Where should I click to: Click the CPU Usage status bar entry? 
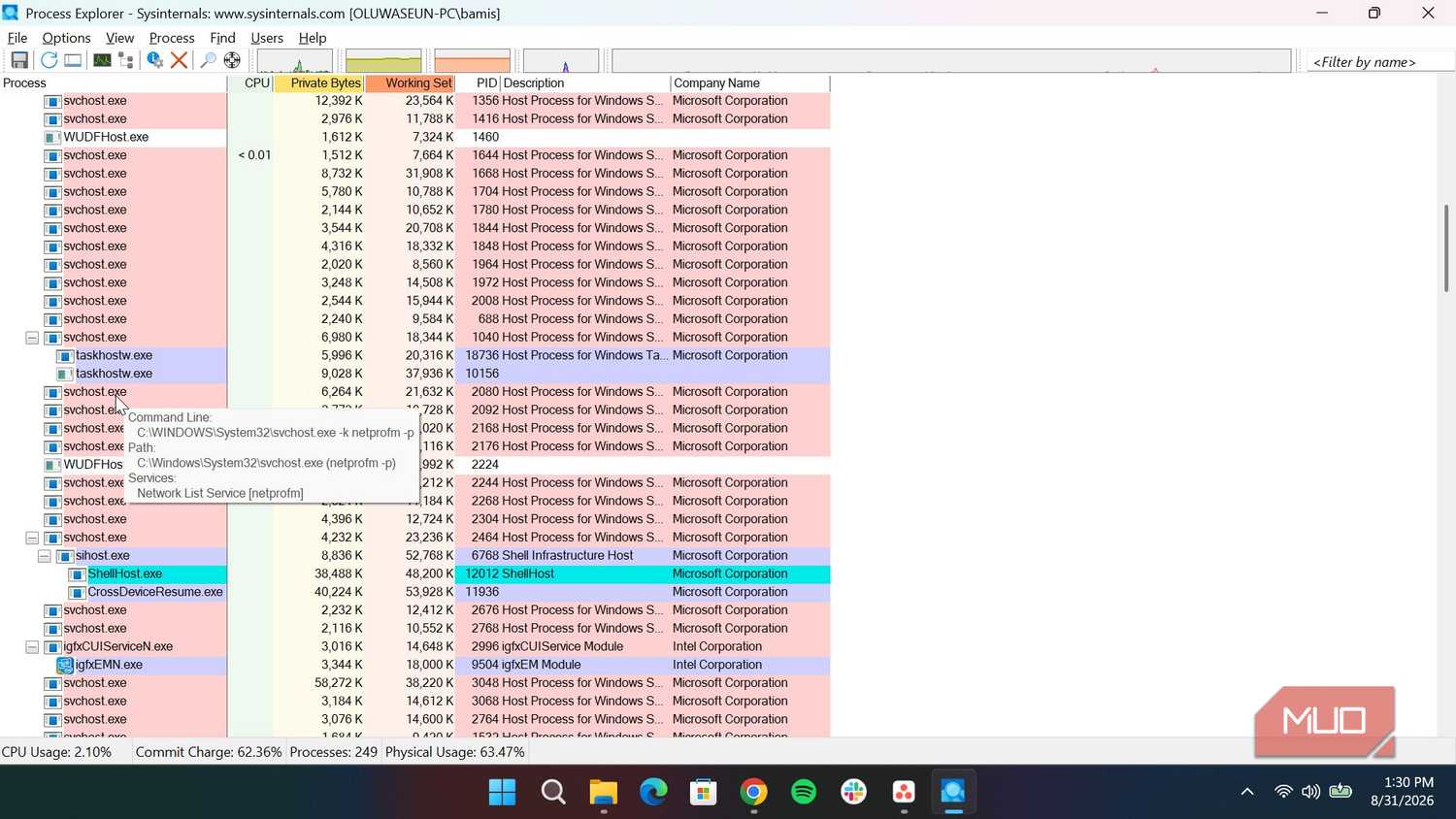click(x=57, y=752)
